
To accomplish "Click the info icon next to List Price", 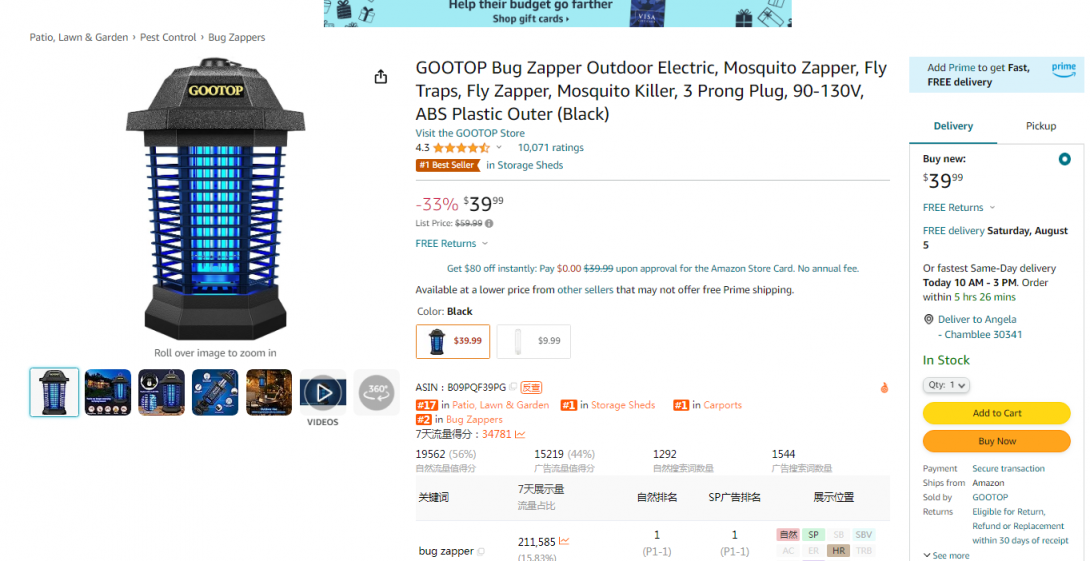I will 489,223.
